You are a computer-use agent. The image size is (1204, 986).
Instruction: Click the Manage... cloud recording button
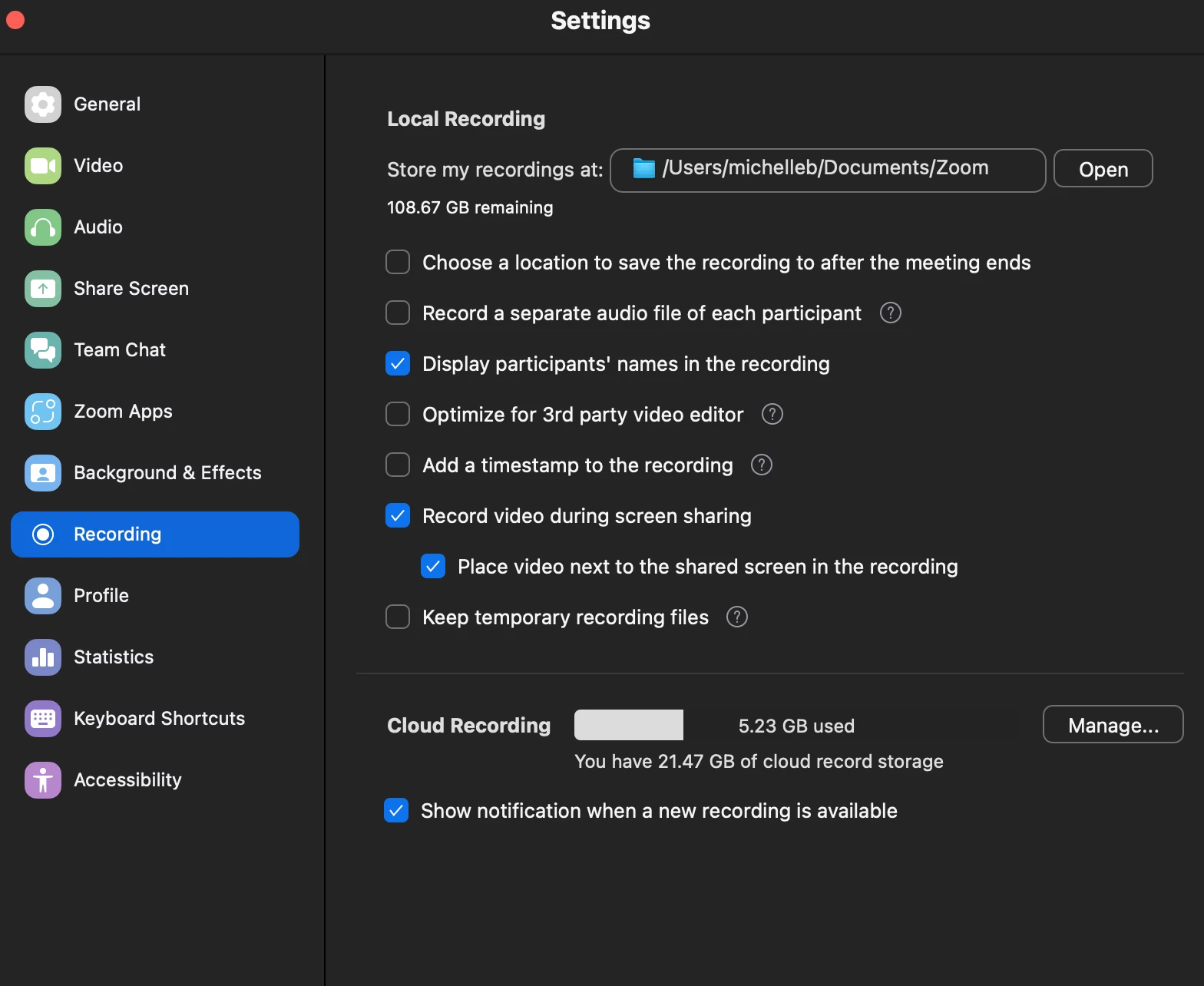(x=1113, y=725)
